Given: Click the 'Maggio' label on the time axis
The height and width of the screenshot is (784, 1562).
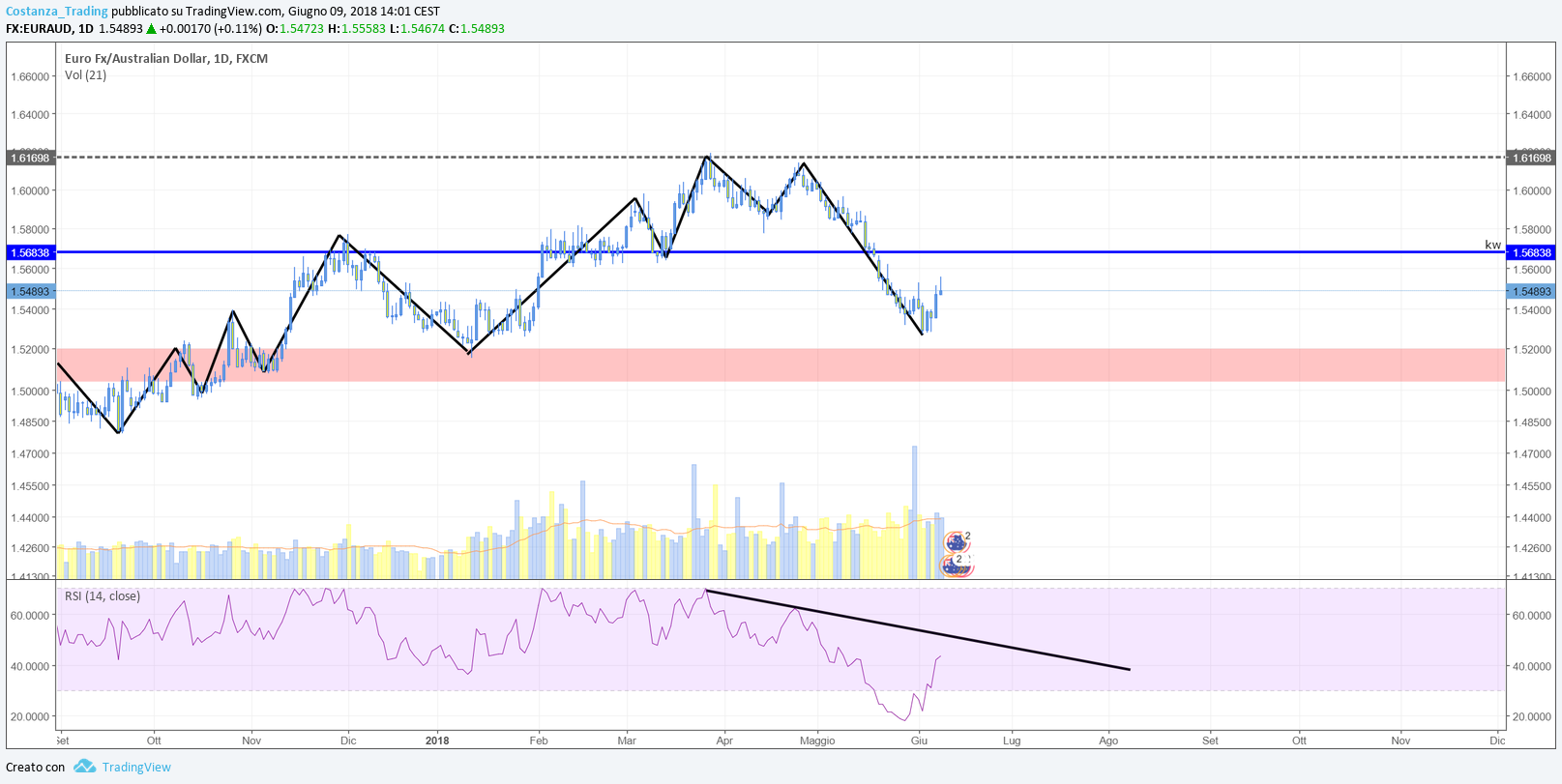Looking at the screenshot, I should pyautogui.click(x=817, y=741).
